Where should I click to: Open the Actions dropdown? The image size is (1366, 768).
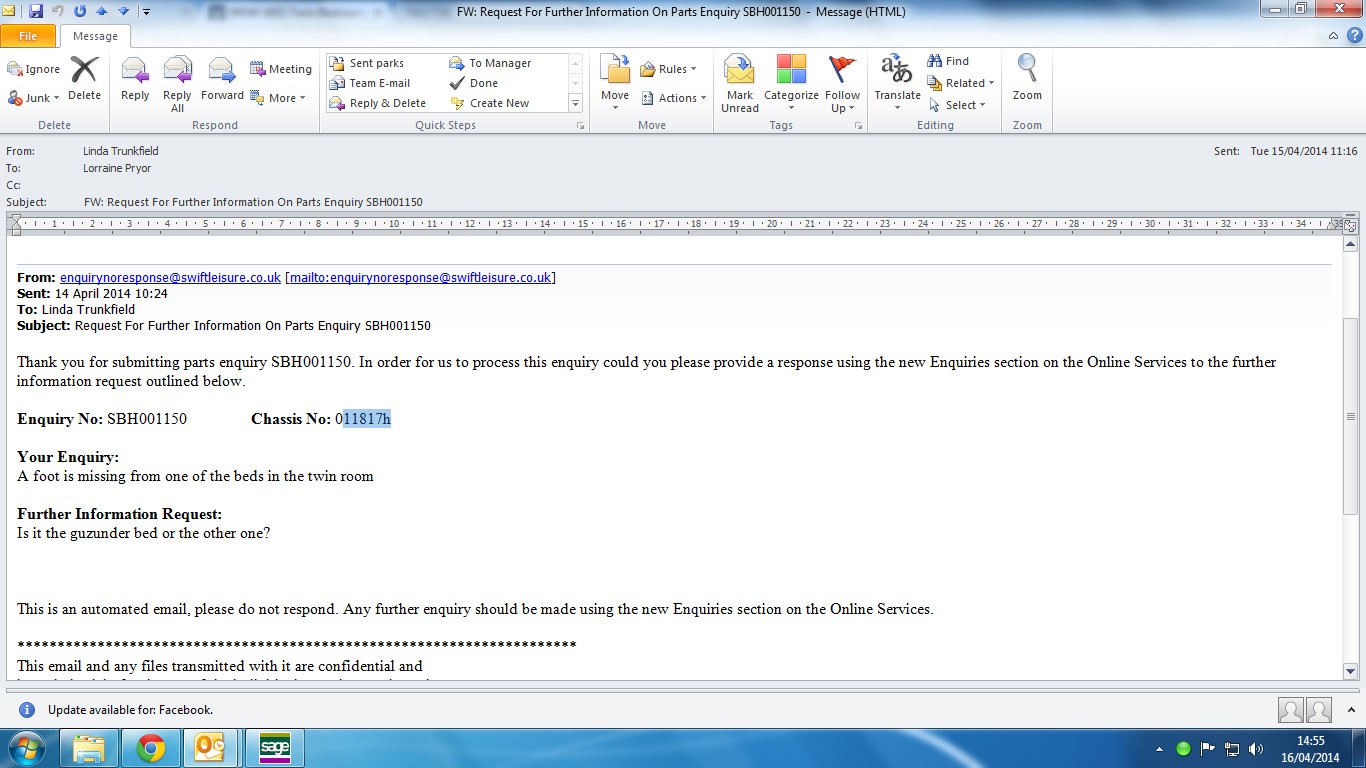(673, 98)
